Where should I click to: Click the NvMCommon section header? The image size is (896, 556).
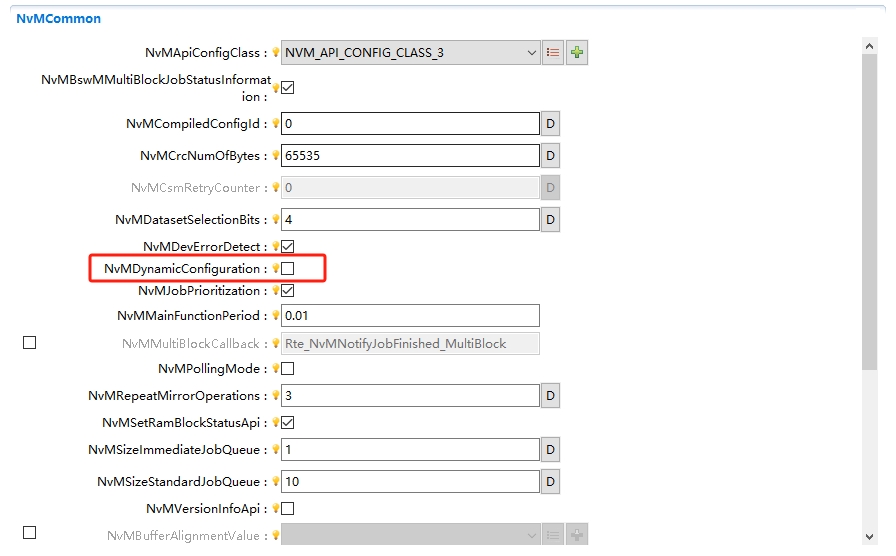coord(58,18)
